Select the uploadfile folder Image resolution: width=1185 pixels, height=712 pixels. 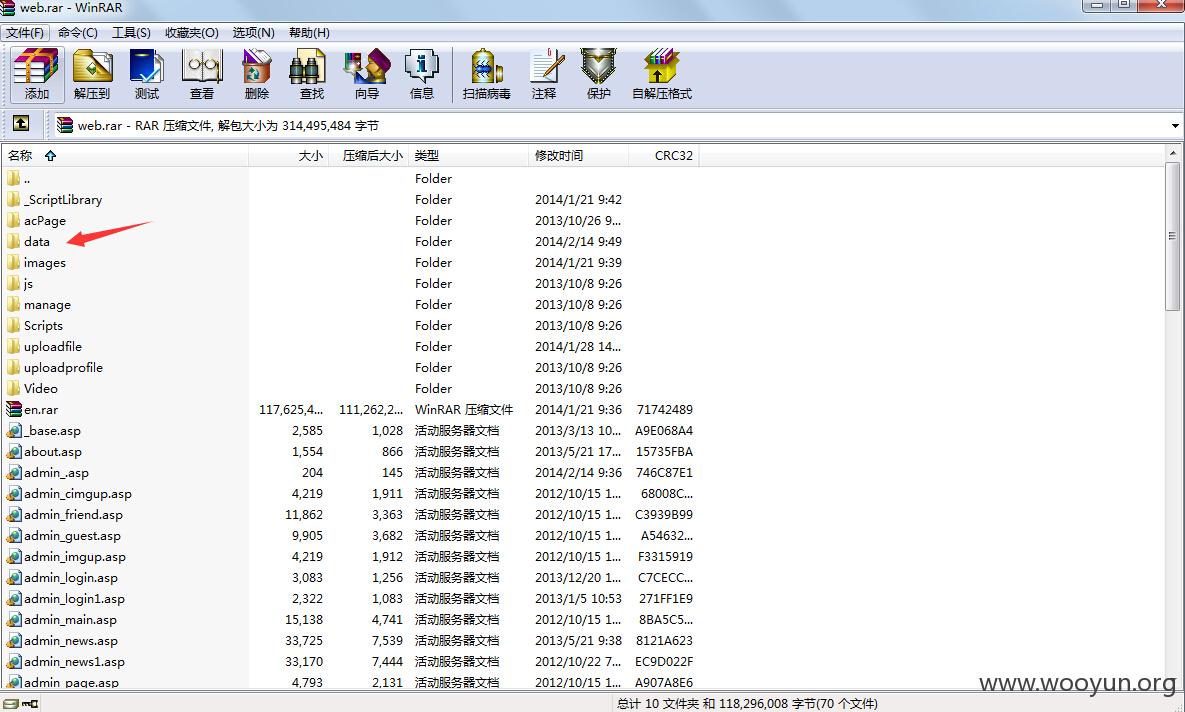tap(52, 346)
